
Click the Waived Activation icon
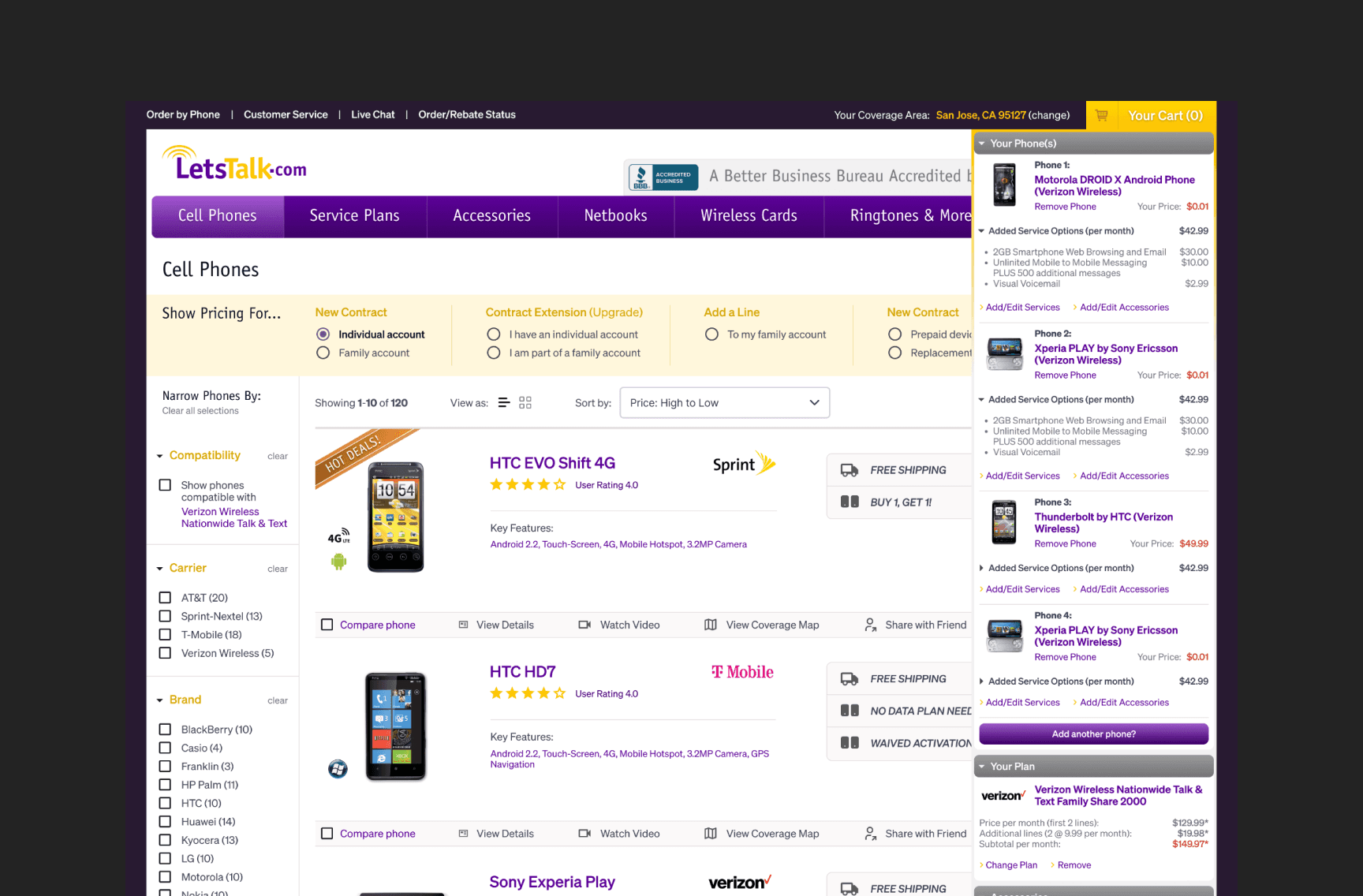850,743
